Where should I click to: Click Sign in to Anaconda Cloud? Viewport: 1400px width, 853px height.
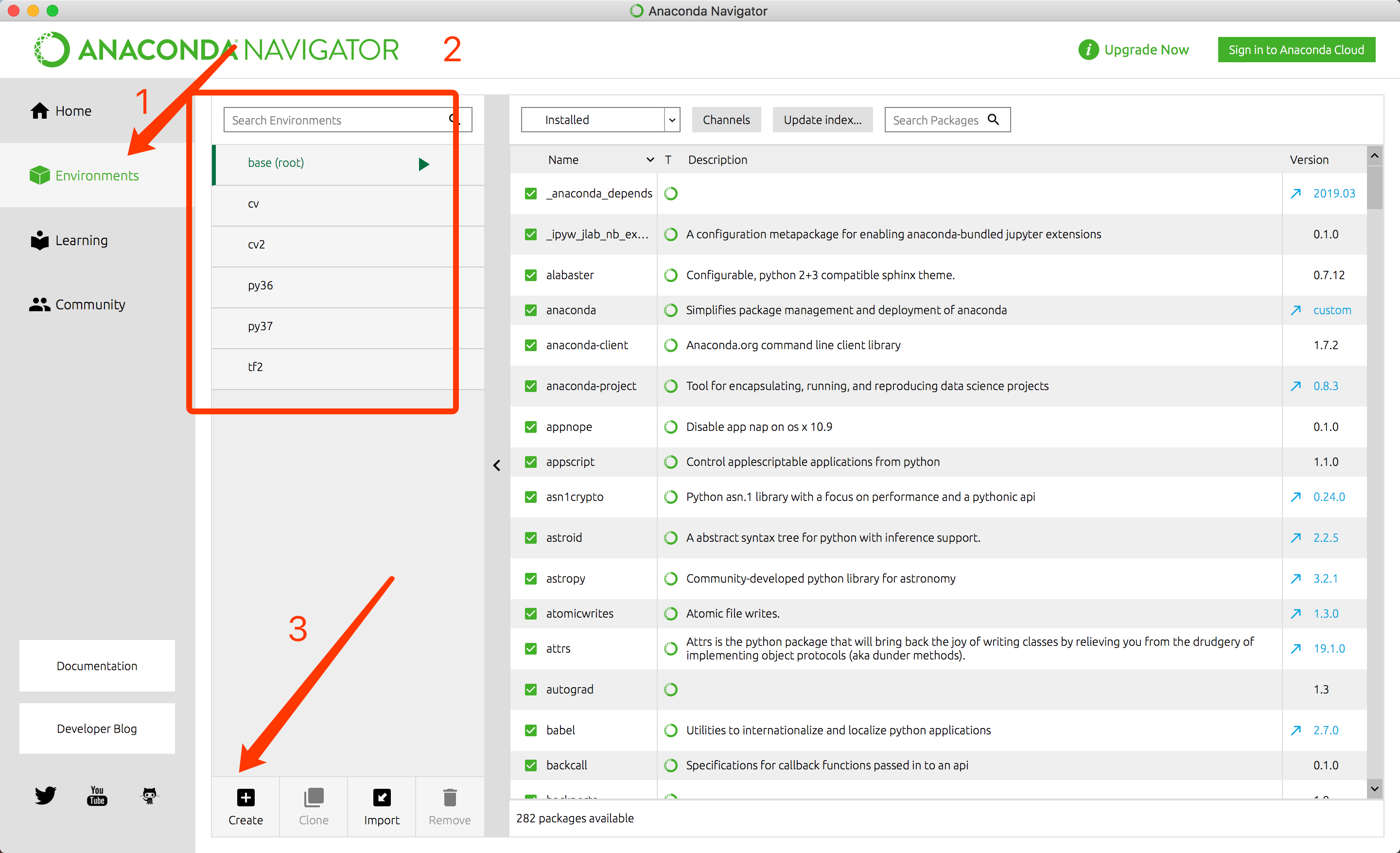pos(1295,50)
